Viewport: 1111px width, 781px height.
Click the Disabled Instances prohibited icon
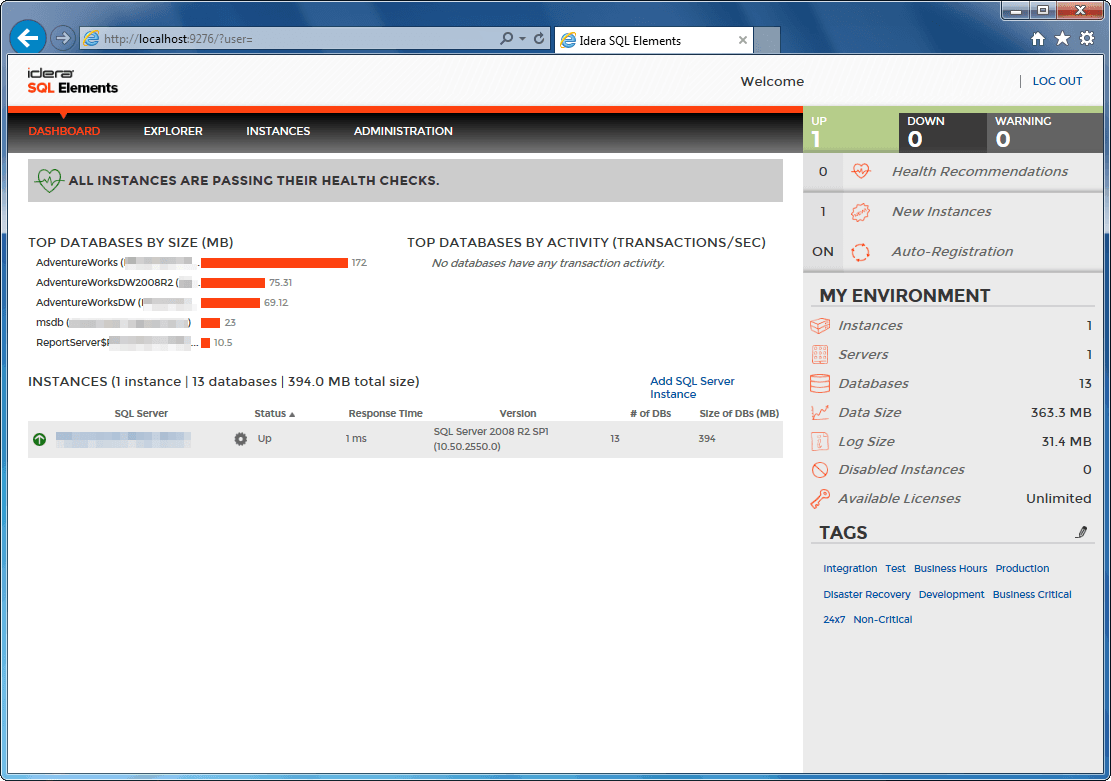point(820,470)
